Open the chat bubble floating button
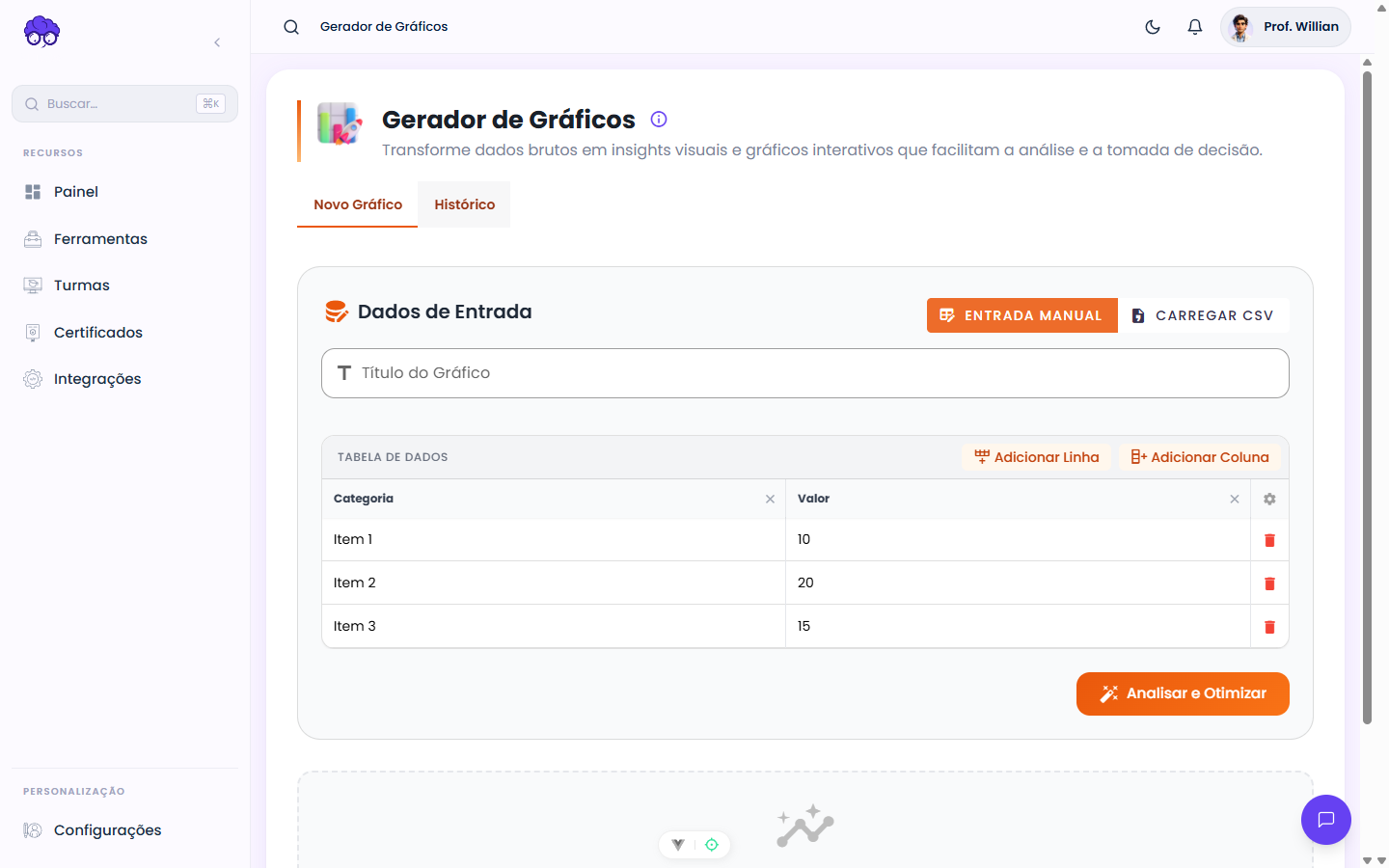Screen dimensions: 1389x868 click(1326, 820)
